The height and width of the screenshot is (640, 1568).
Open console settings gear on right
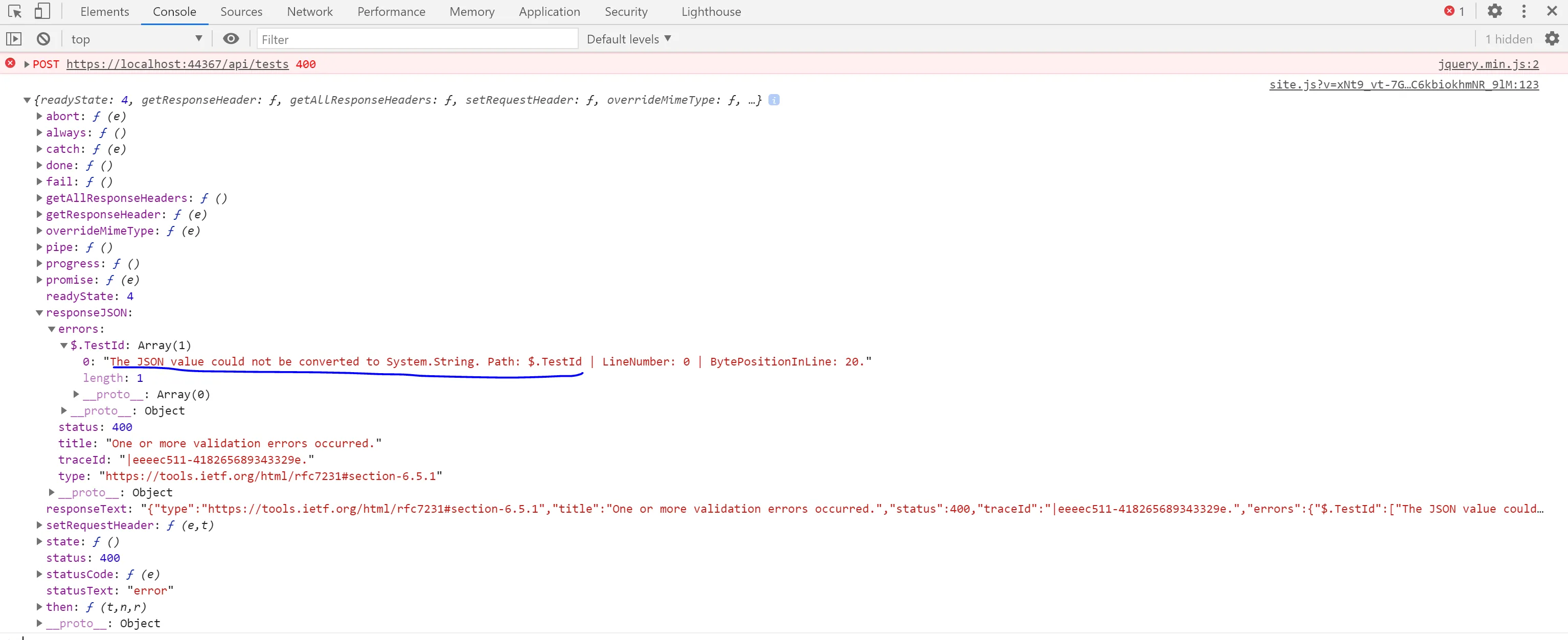[x=1552, y=39]
